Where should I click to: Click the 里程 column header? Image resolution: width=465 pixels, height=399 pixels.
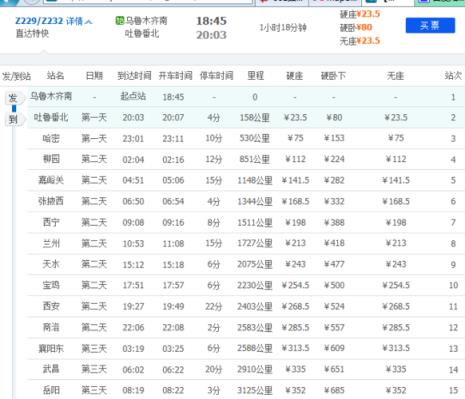tap(255, 76)
